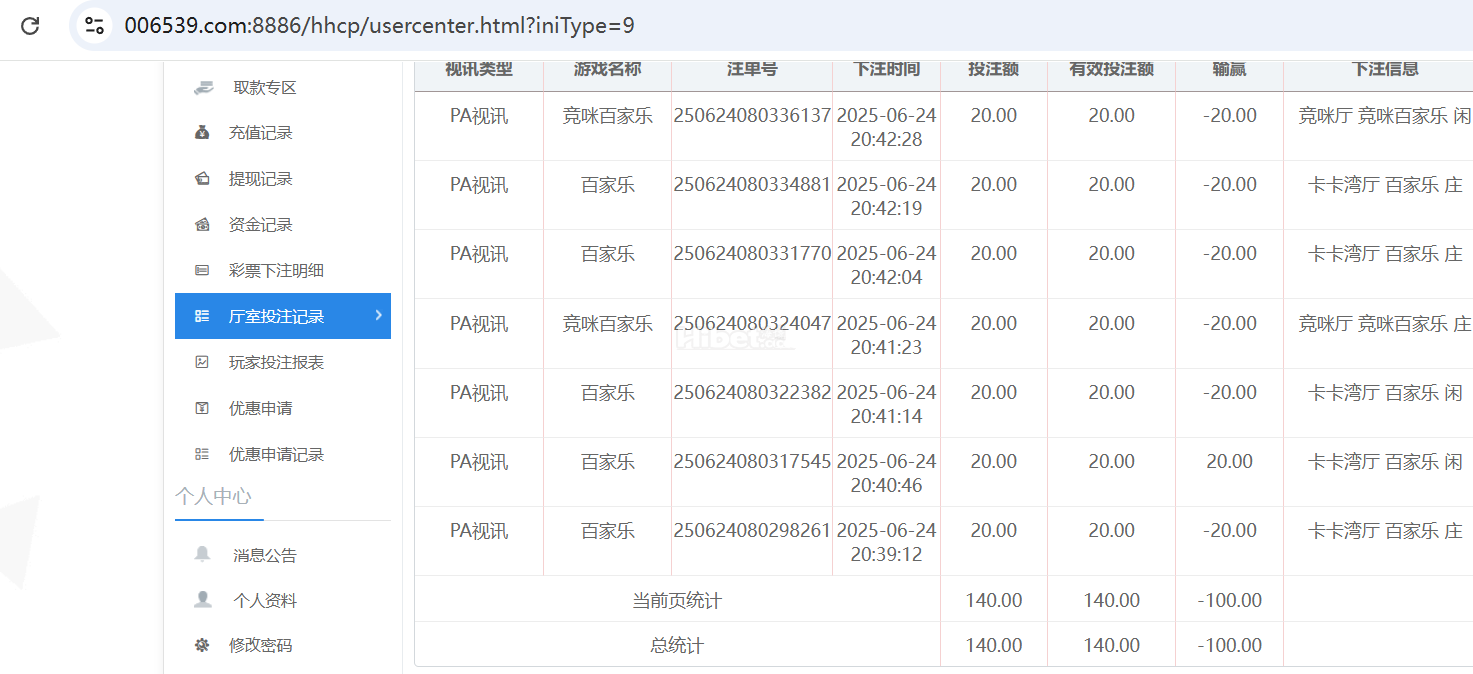This screenshot has width=1473, height=674.
Task: Click the 充值记录 money bag icon
Action: pyautogui.click(x=202, y=132)
